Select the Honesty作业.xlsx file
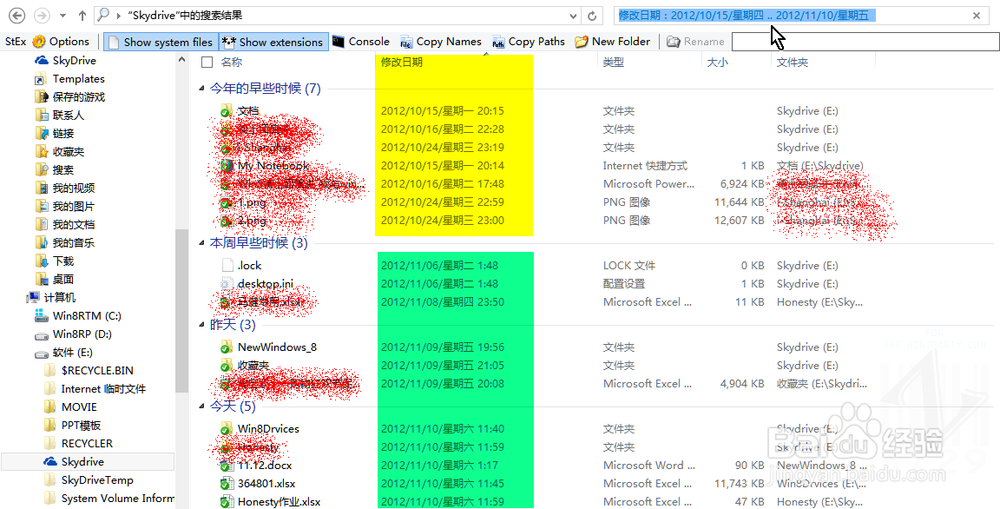This screenshot has height=509, width=1000. pyautogui.click(x=279, y=502)
